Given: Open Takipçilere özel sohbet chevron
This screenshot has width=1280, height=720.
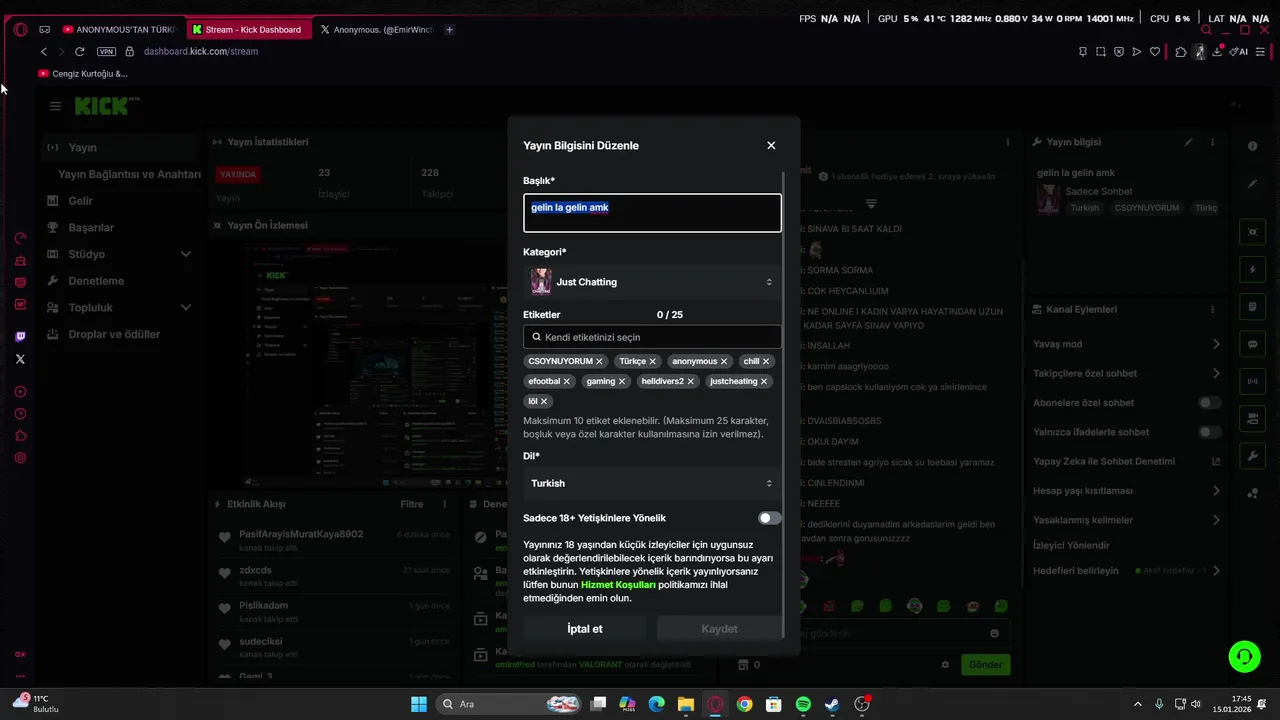Looking at the screenshot, I should click(x=1216, y=373).
